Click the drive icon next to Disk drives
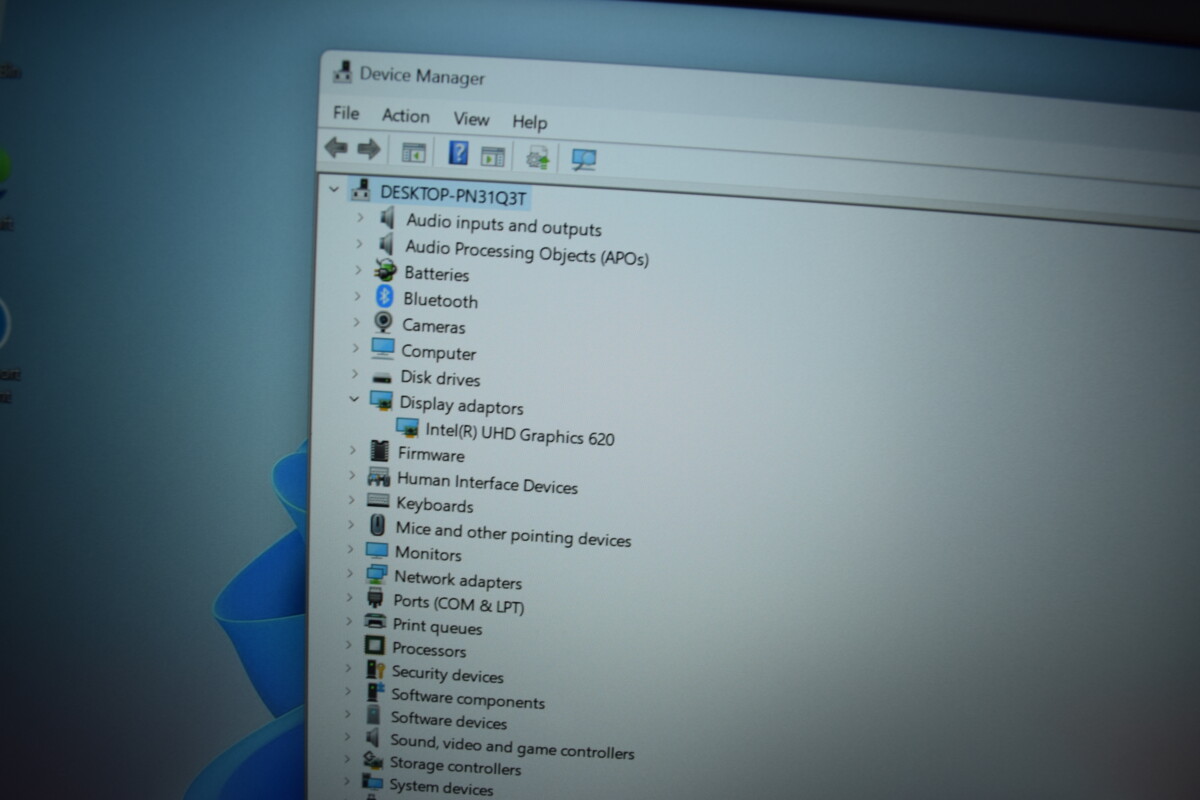The width and height of the screenshot is (1200, 800). point(382,378)
